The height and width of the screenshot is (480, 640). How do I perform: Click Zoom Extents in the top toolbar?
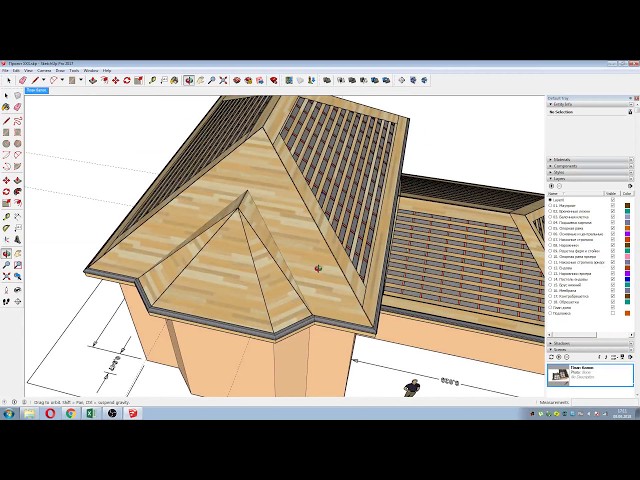click(223, 80)
